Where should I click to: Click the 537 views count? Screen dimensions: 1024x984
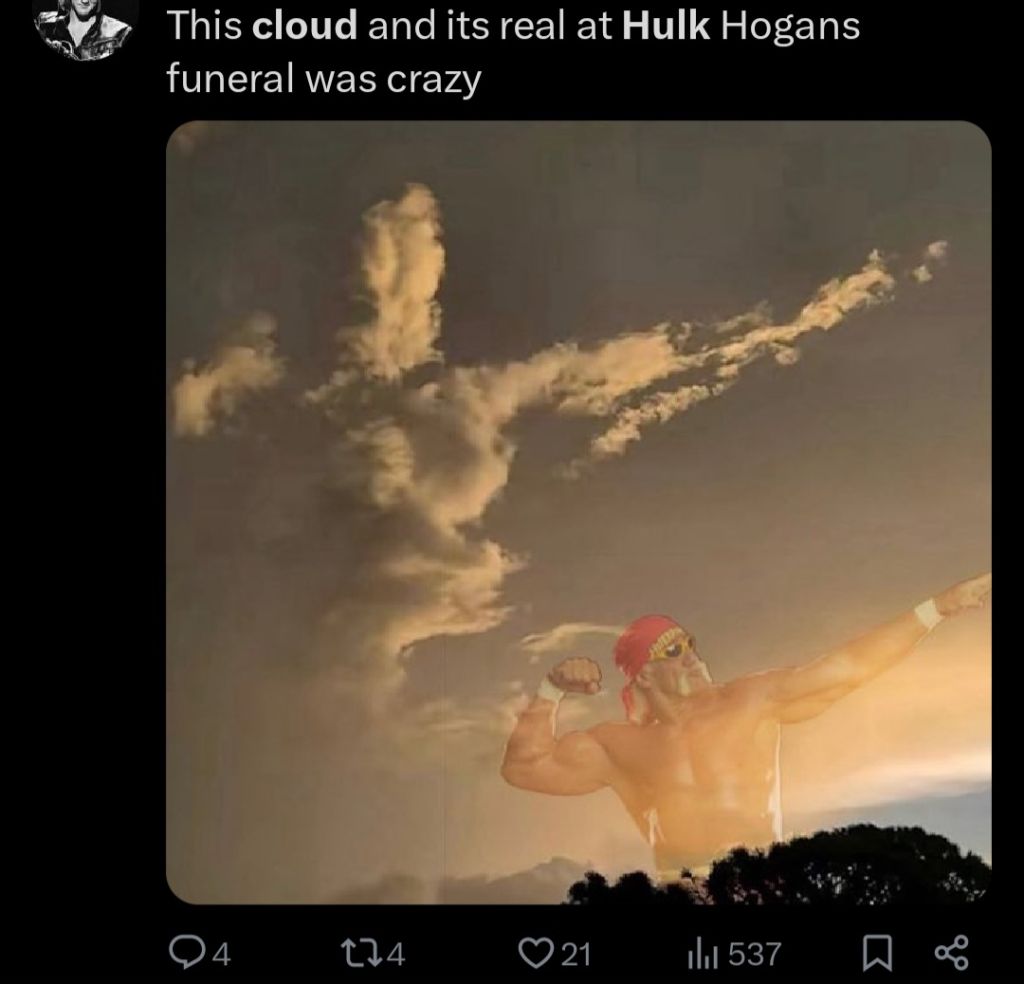[754, 955]
